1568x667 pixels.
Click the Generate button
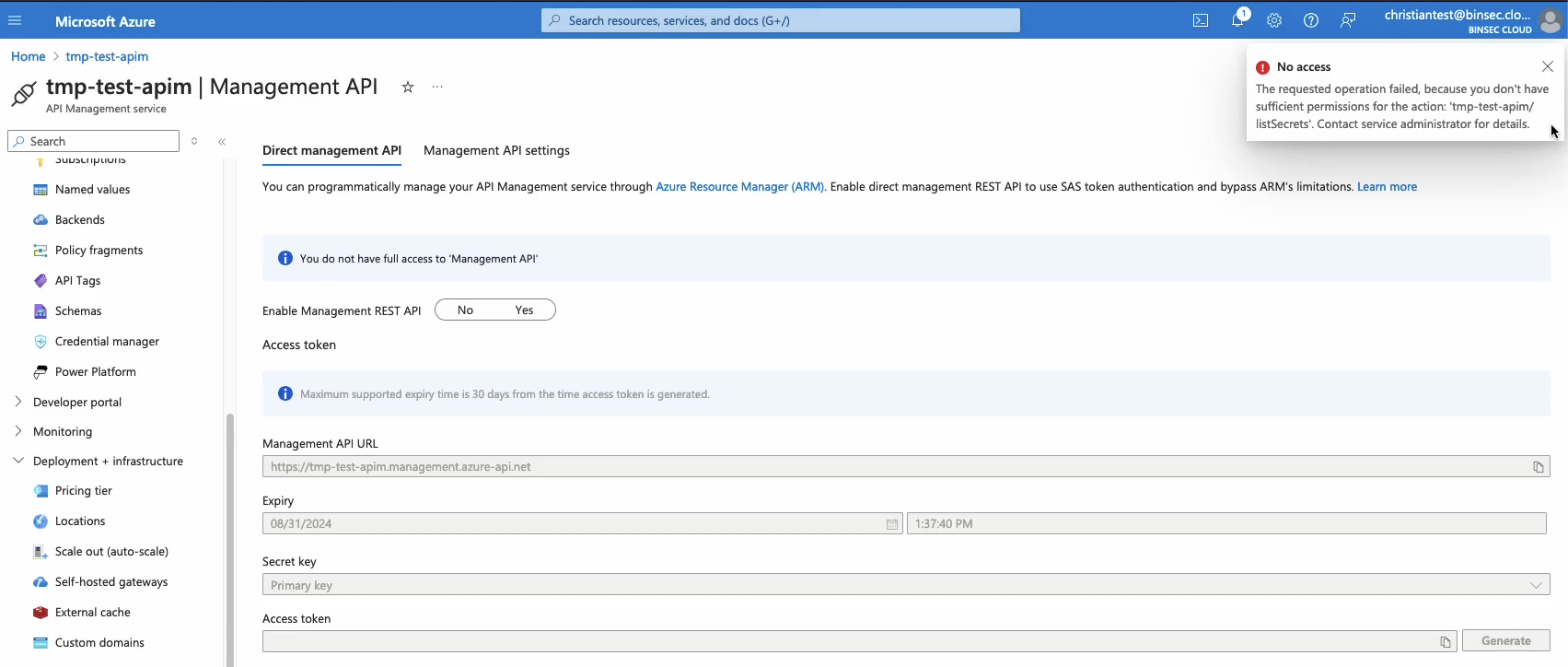click(1506, 641)
